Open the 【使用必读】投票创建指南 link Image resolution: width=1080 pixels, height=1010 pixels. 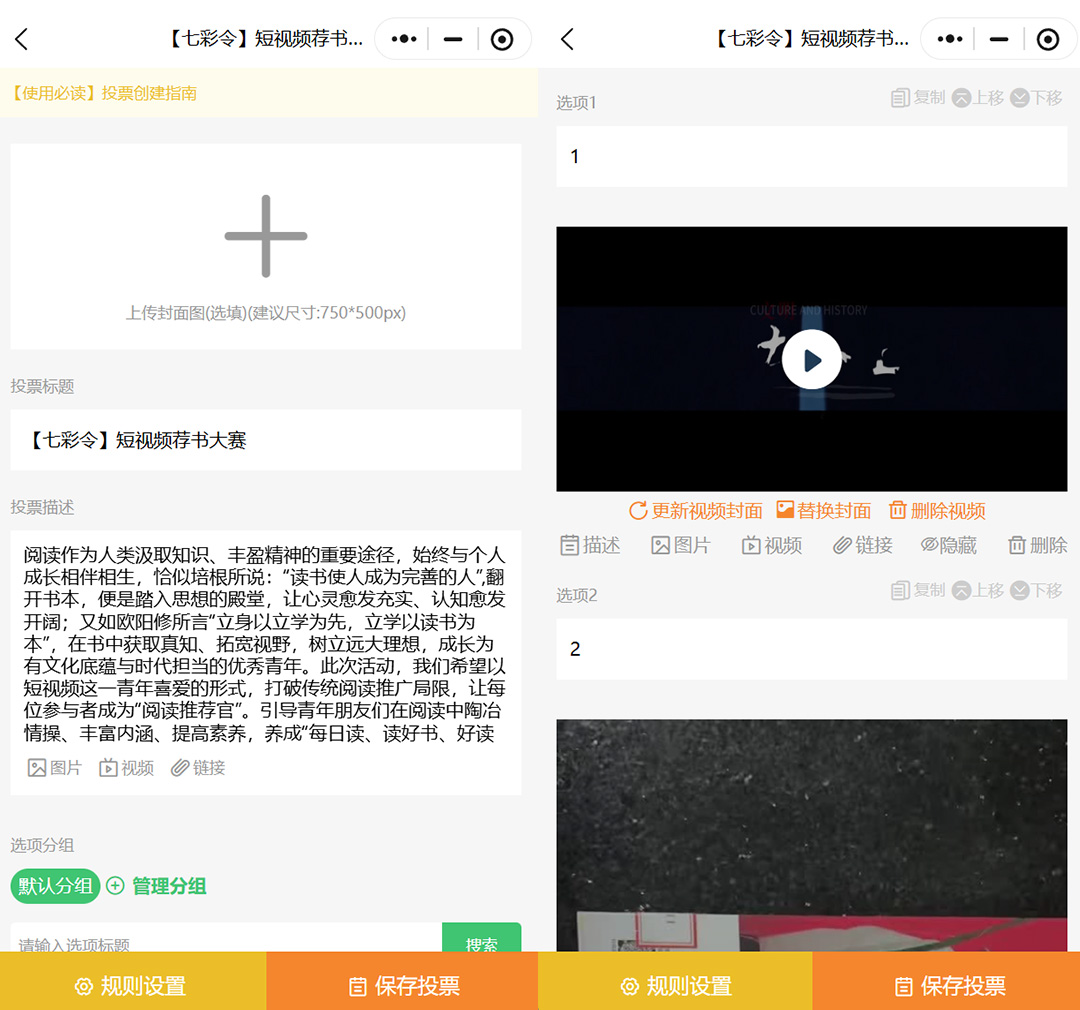click(104, 93)
